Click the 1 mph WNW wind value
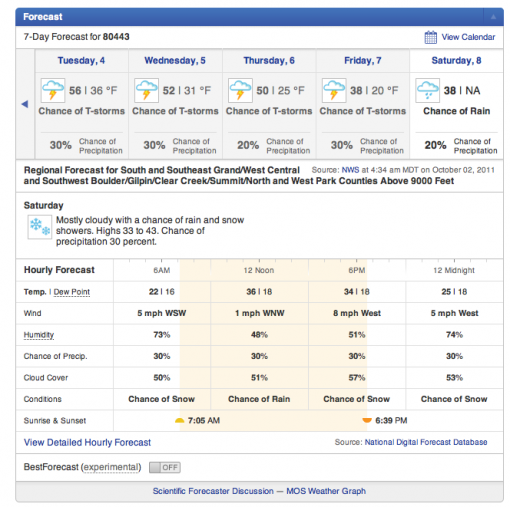 click(x=259, y=313)
